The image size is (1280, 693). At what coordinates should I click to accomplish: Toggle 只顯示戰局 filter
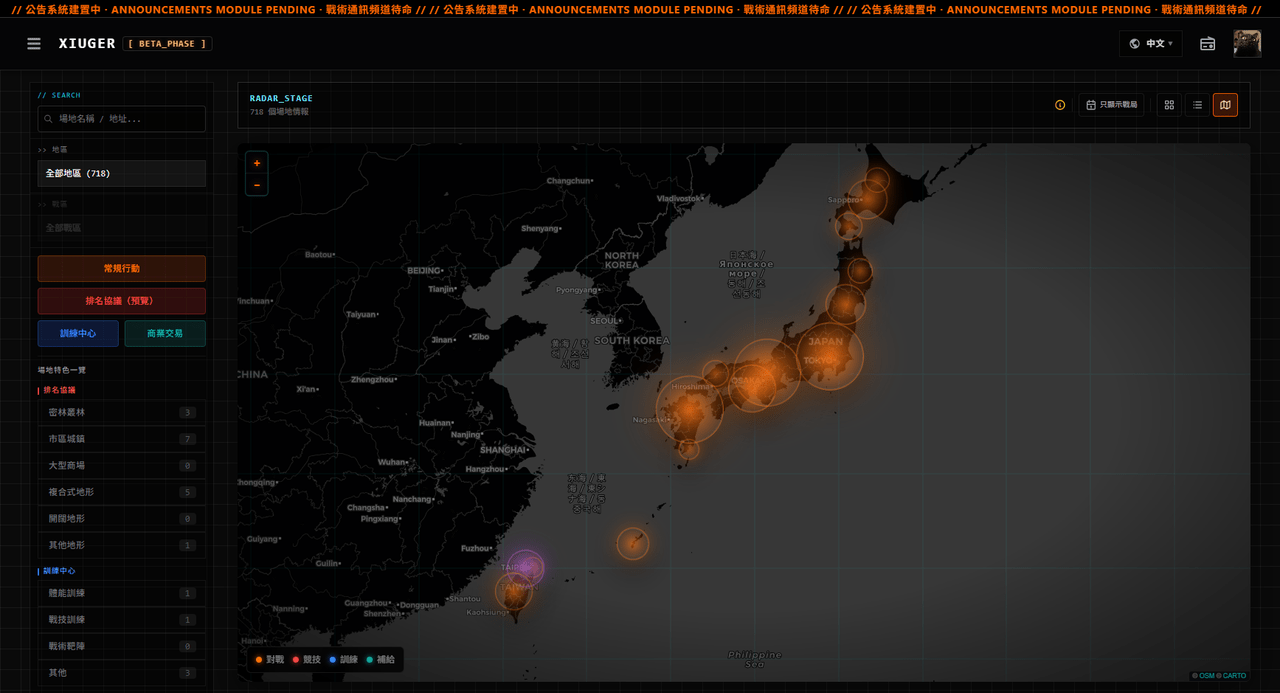1111,105
